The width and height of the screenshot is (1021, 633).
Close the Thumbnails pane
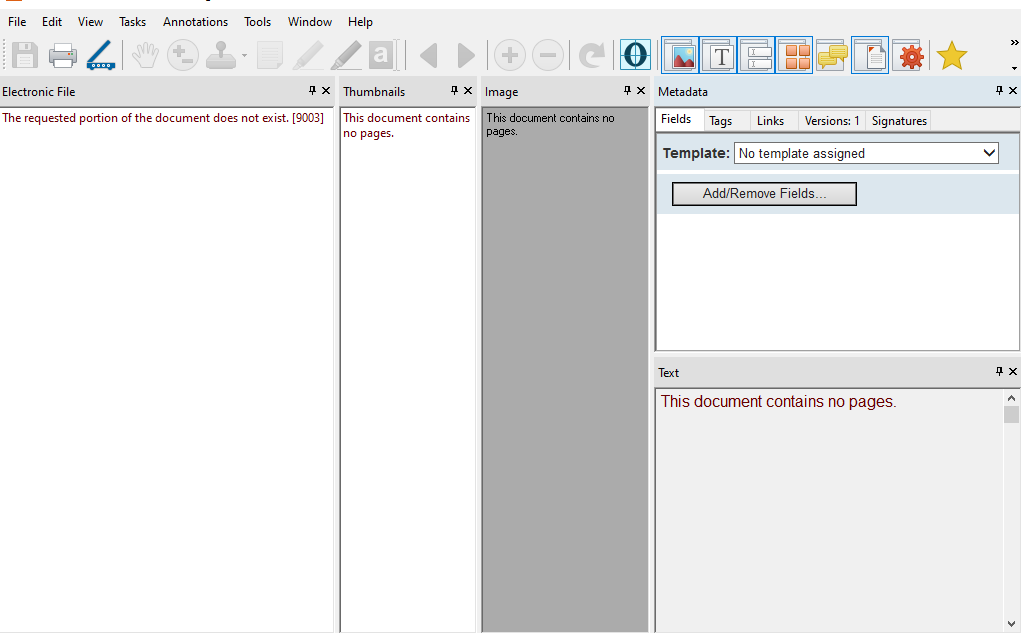coord(468,91)
